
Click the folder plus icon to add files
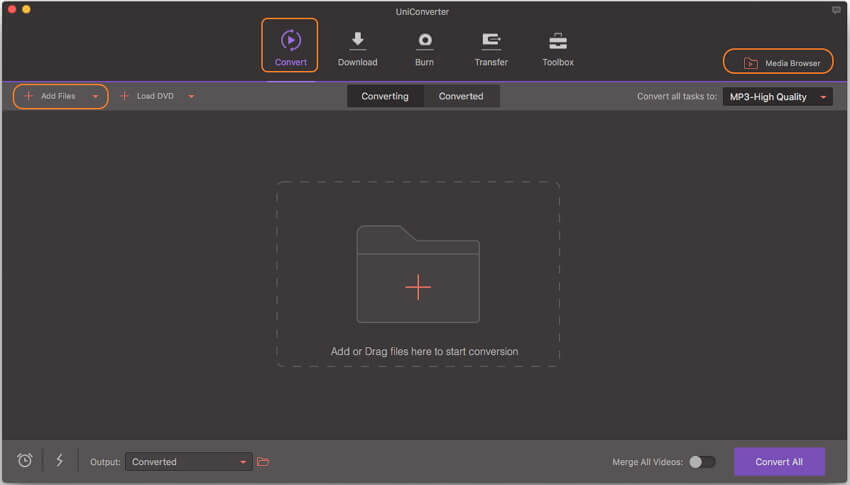[x=418, y=274]
